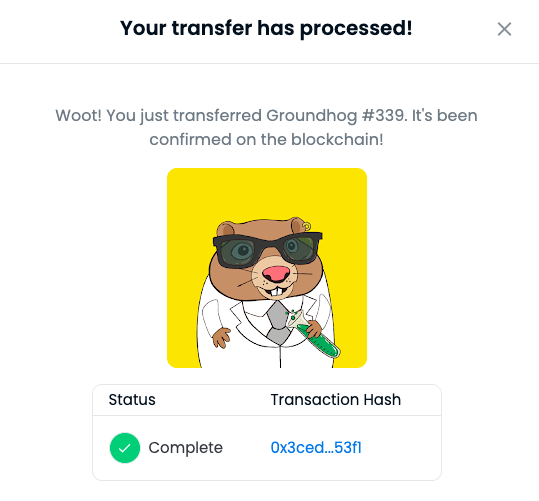This screenshot has width=539, height=501.
Task: Click the groundhog's front teeth
Action: click(x=277, y=292)
